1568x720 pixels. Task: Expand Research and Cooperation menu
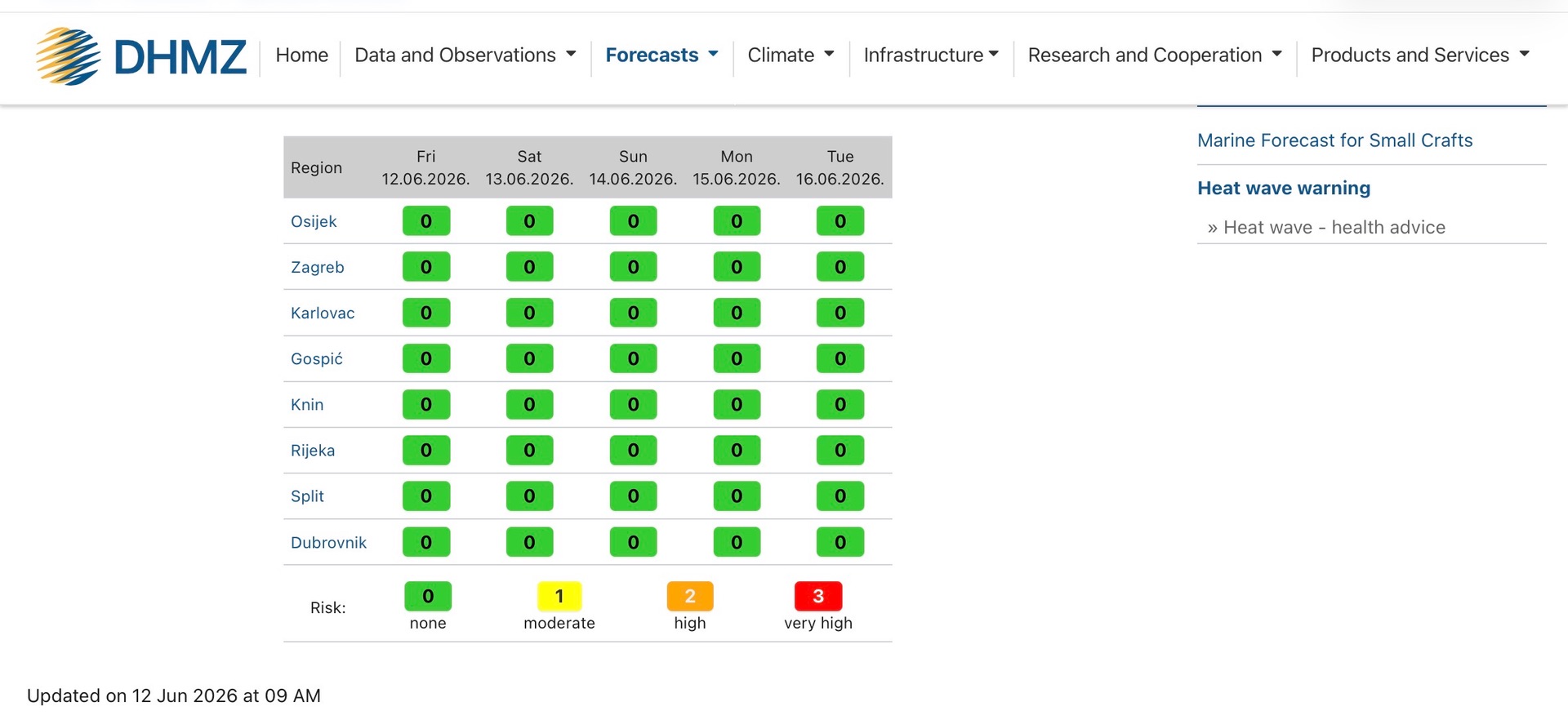1155,55
